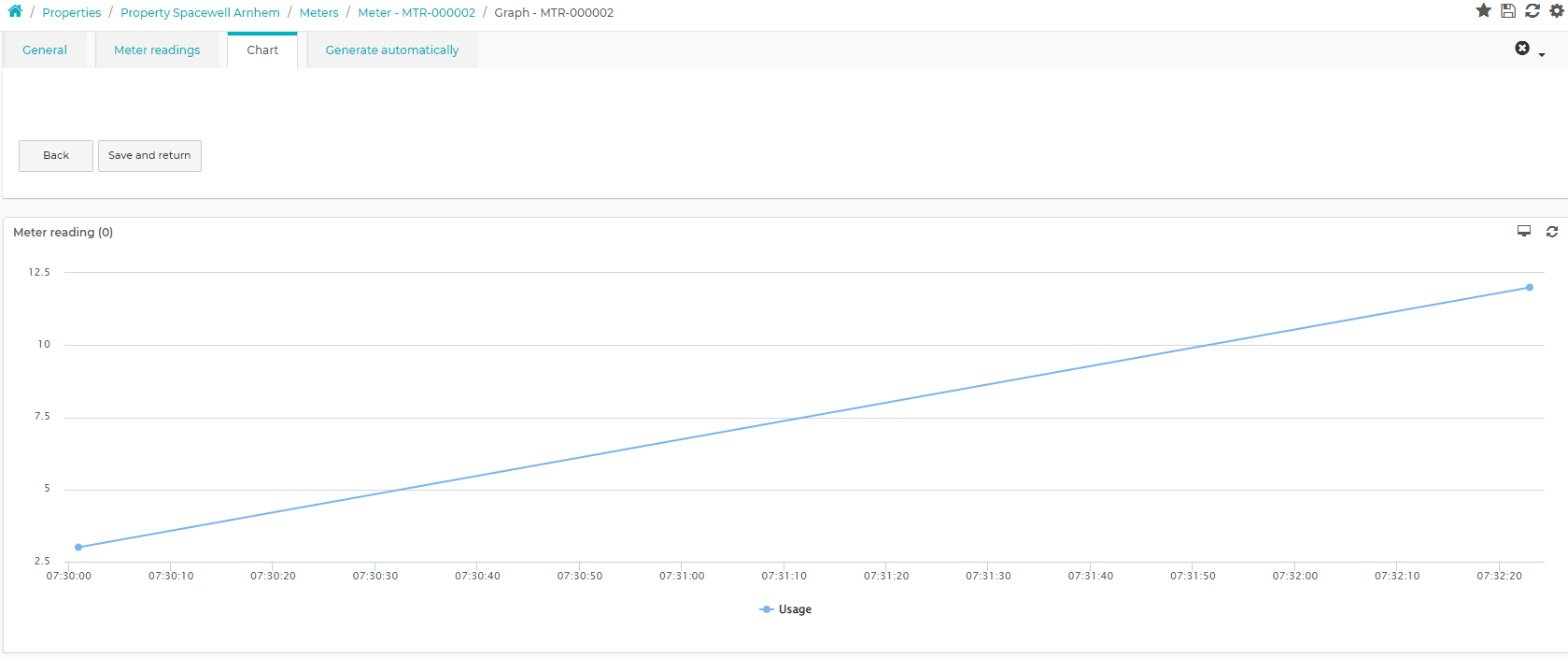Select the first data point on the usage line
Screen dimensions: 1568x657
pos(78,547)
